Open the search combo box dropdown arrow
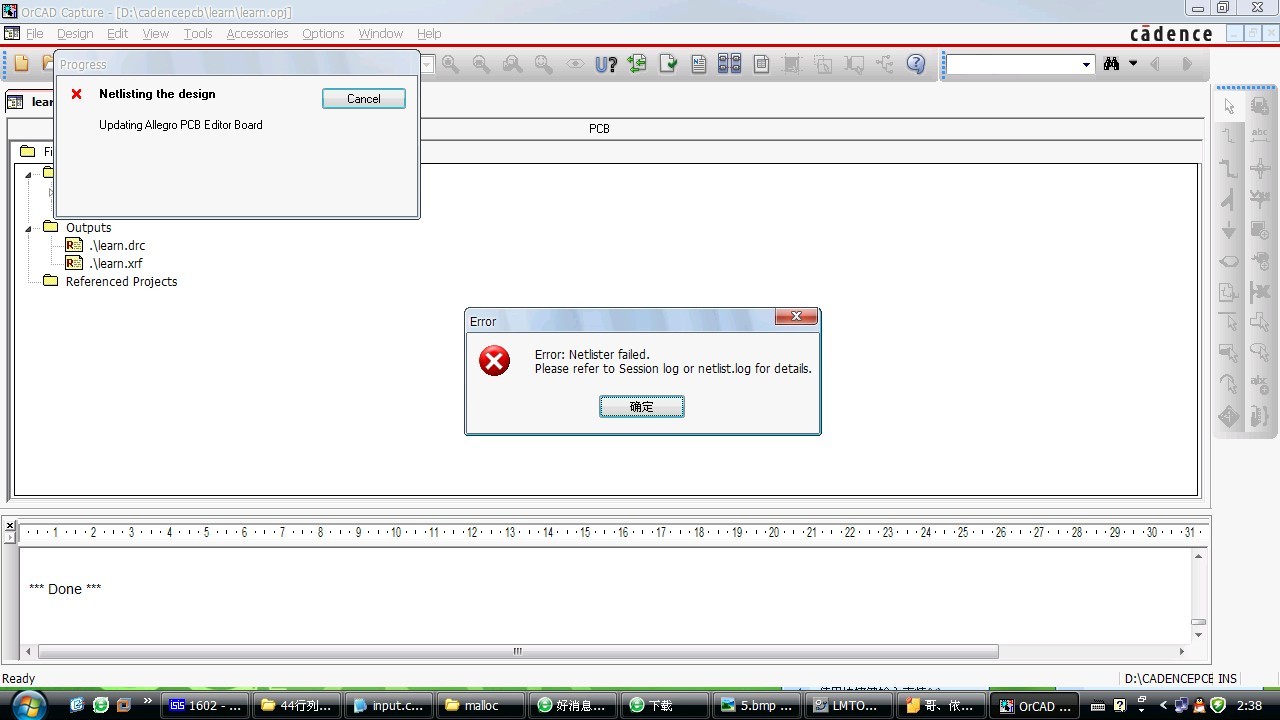The height and width of the screenshot is (720, 1280). click(x=1086, y=65)
